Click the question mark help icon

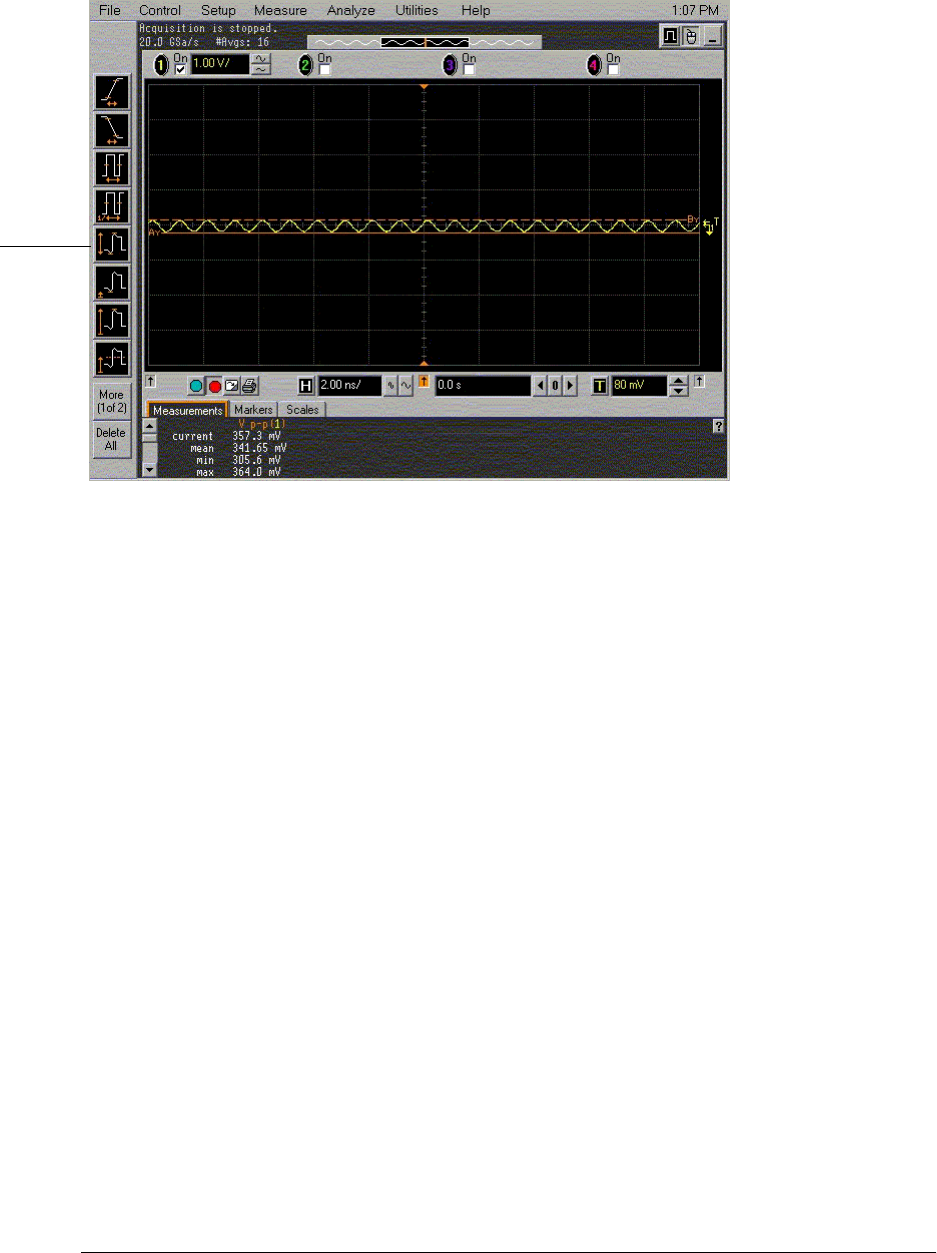(x=717, y=425)
